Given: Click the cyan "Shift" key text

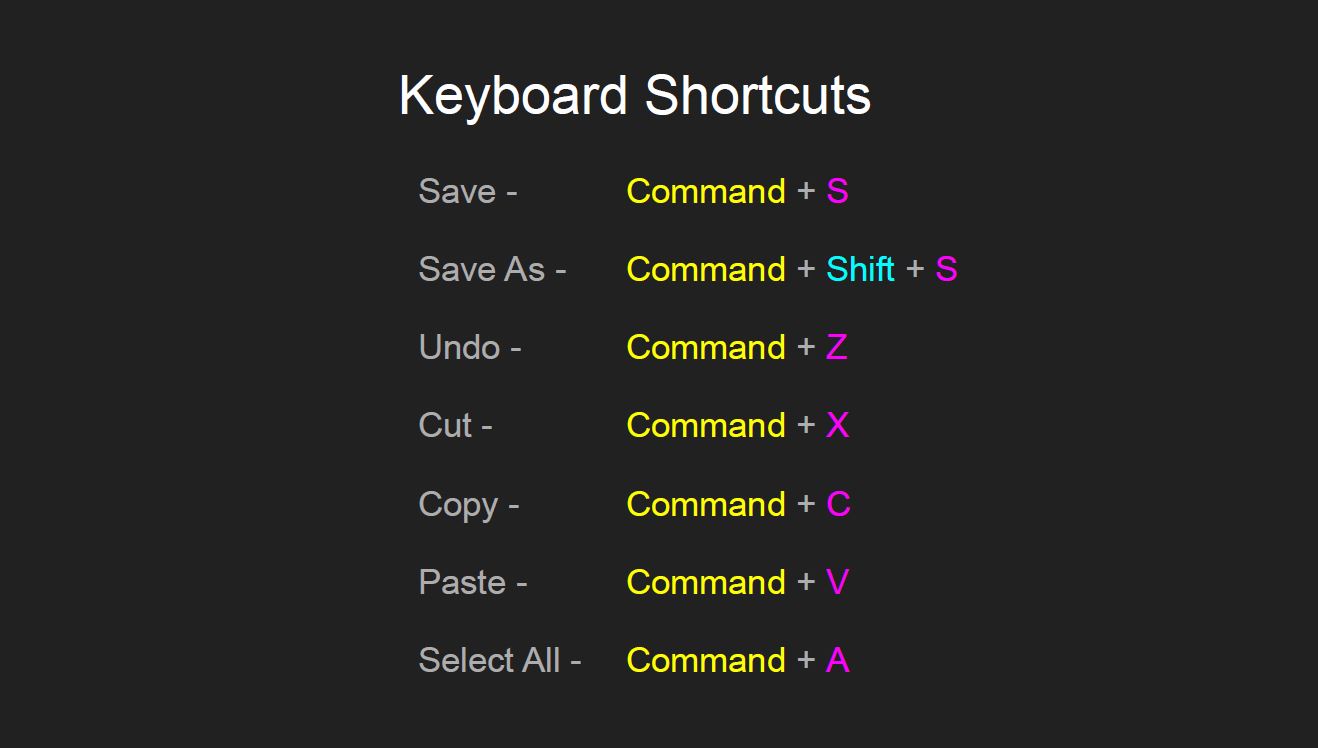Looking at the screenshot, I should (x=860, y=269).
